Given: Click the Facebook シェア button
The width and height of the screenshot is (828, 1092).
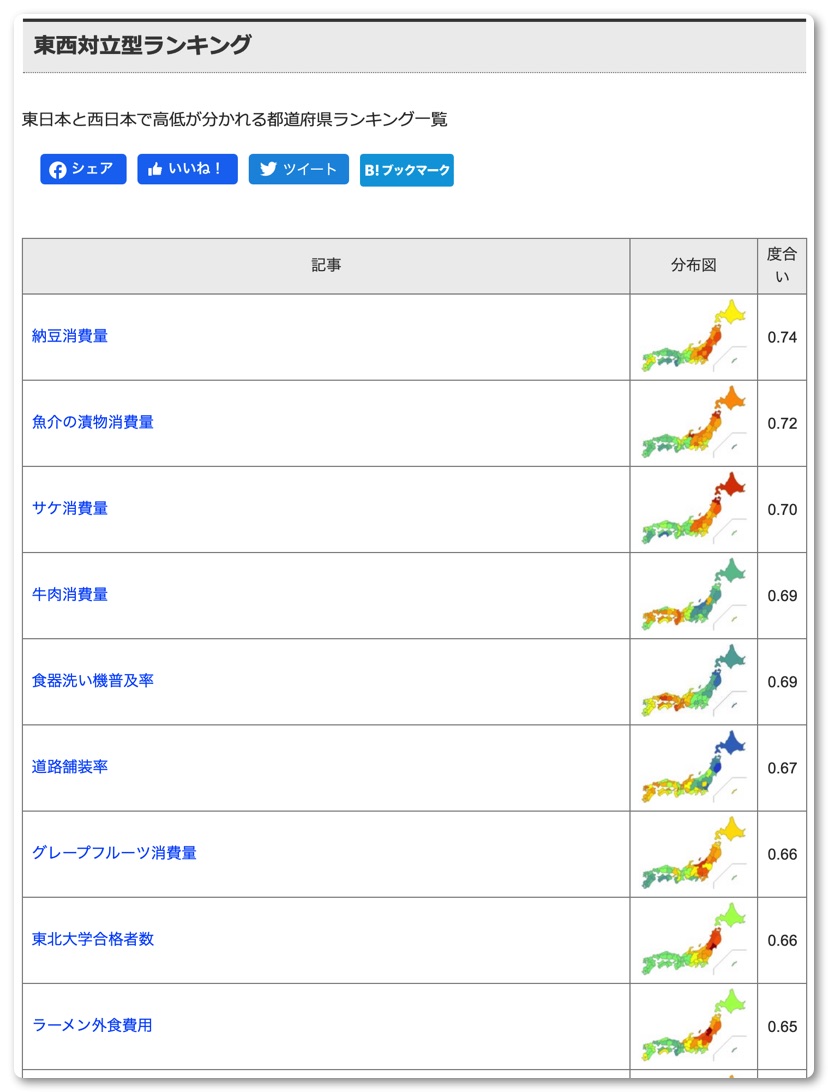Looking at the screenshot, I should click(x=83, y=169).
